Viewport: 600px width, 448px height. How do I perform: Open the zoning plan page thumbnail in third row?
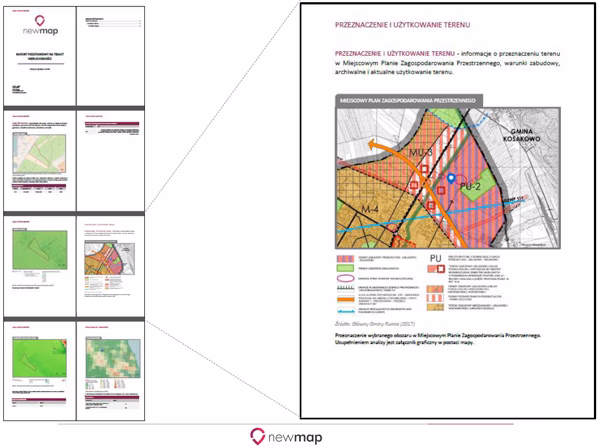pyautogui.click(x=110, y=260)
